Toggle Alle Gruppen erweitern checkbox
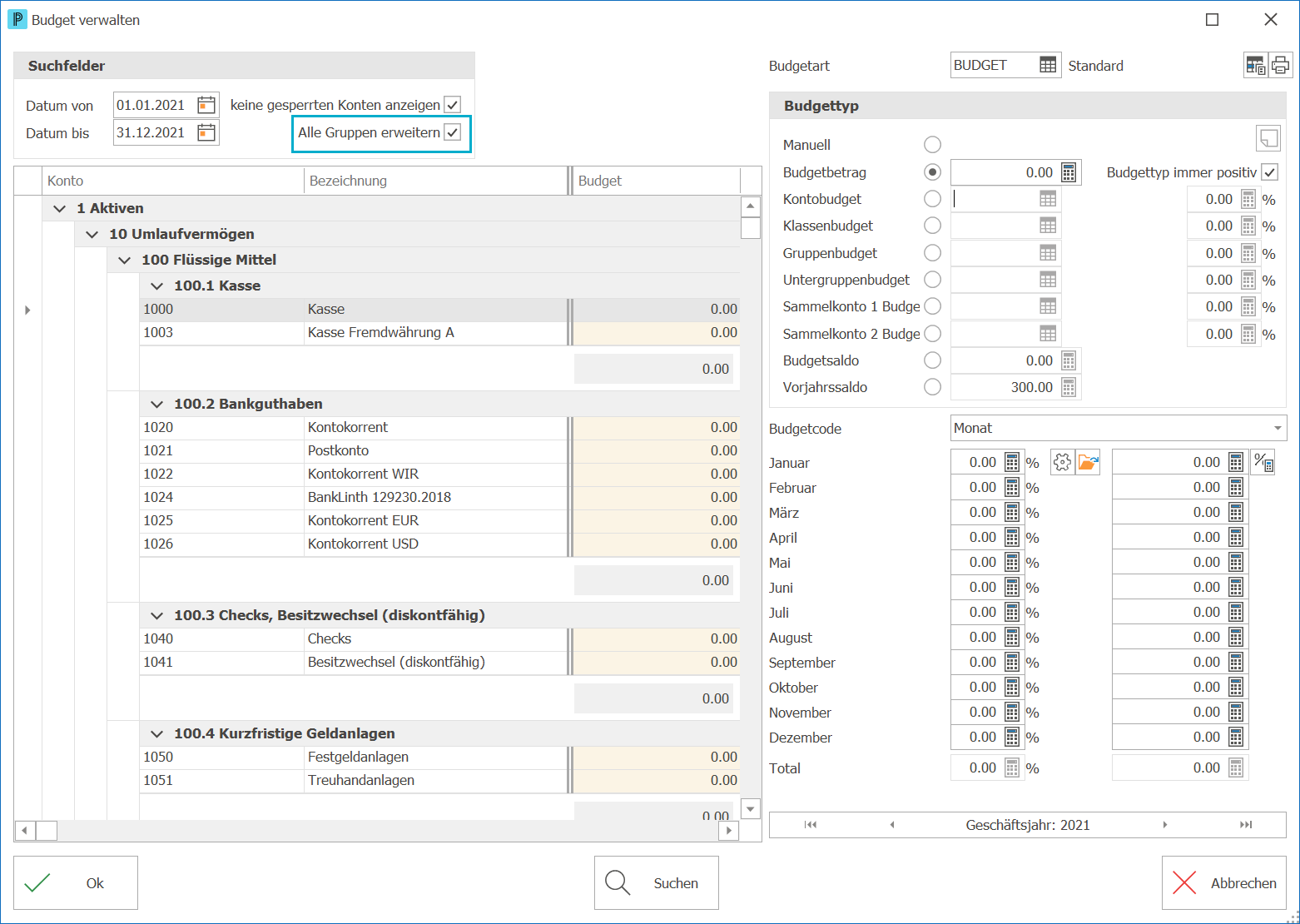1300x924 pixels. tap(453, 132)
